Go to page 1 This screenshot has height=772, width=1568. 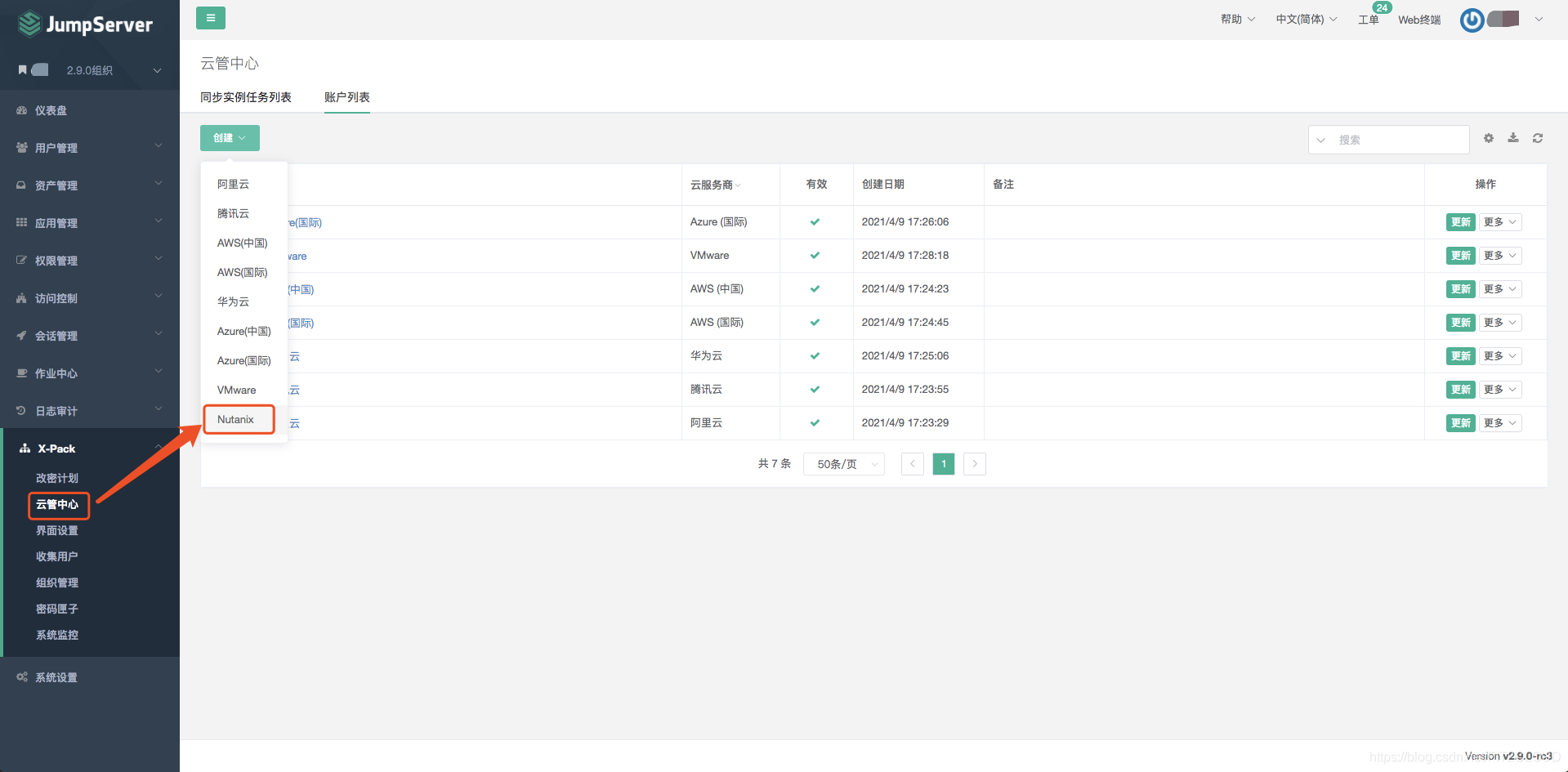tap(944, 464)
